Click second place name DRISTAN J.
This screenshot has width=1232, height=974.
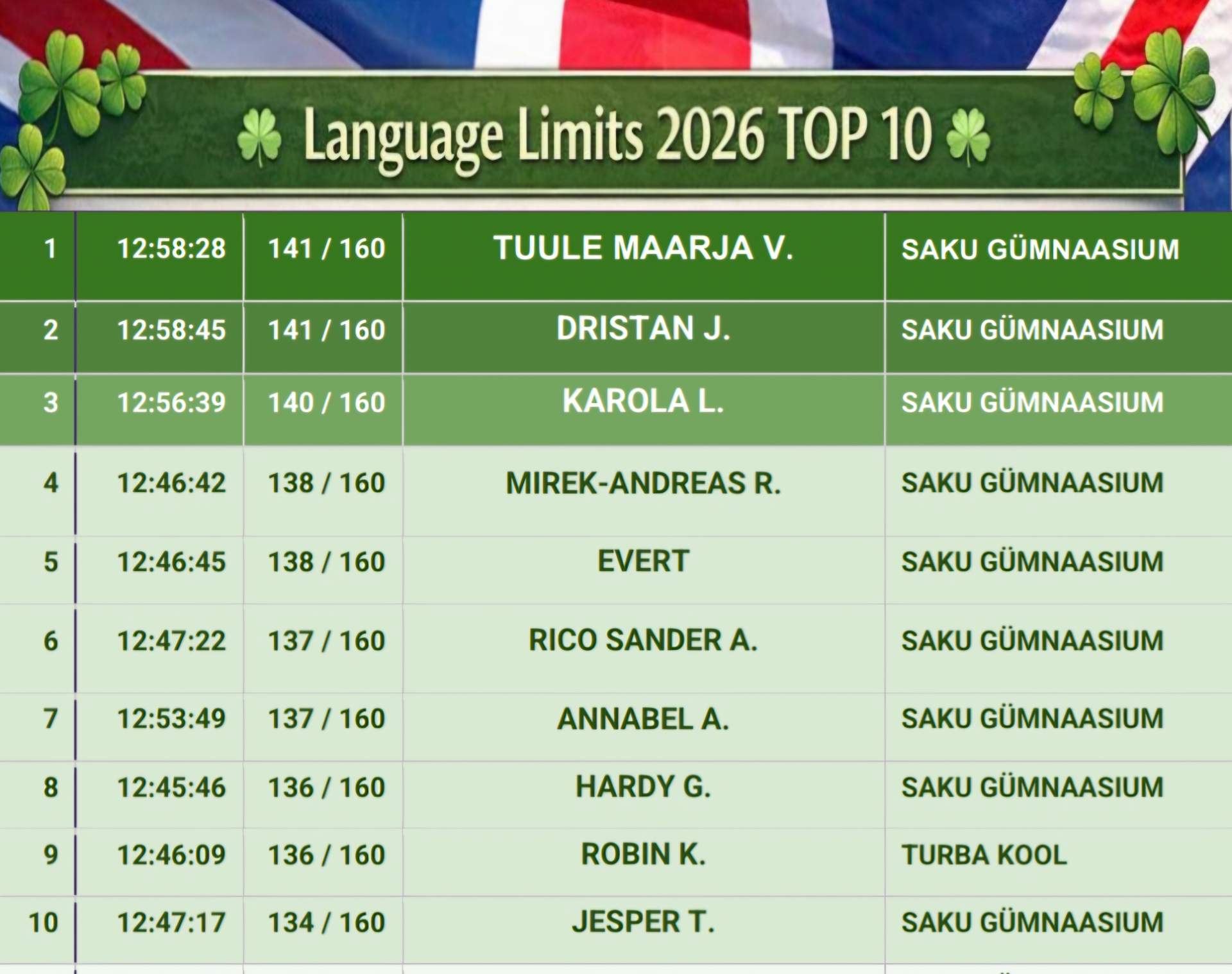click(x=643, y=329)
